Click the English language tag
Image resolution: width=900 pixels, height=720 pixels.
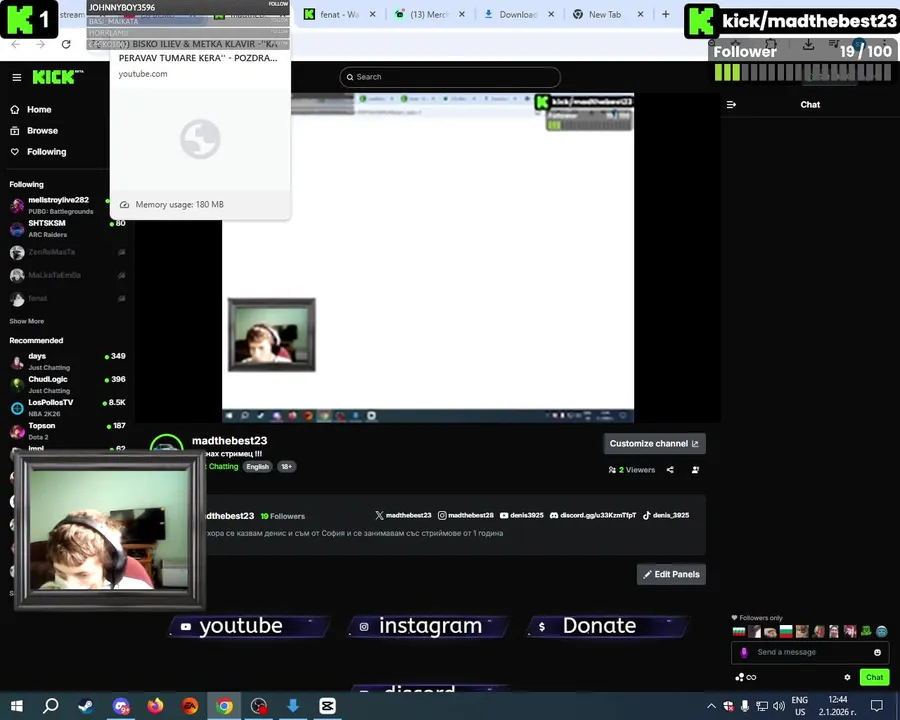point(257,467)
